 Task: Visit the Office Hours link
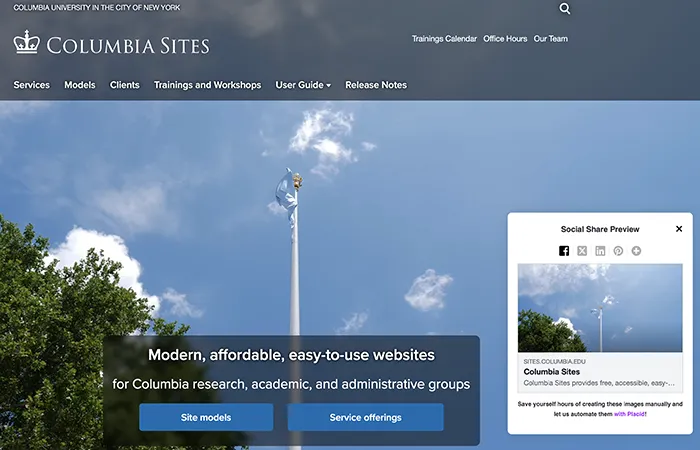[505, 39]
